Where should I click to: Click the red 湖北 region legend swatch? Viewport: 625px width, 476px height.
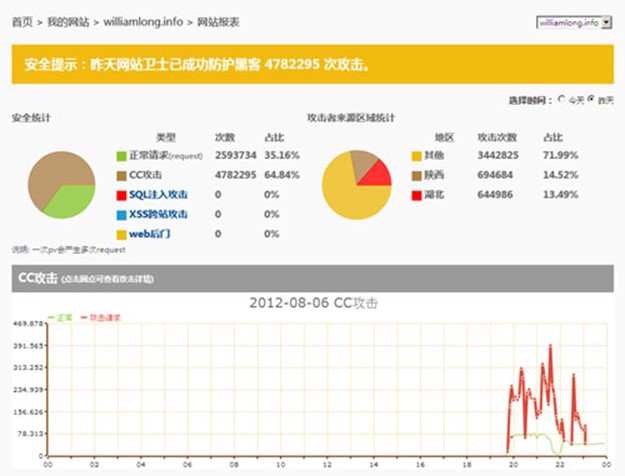pos(416,194)
